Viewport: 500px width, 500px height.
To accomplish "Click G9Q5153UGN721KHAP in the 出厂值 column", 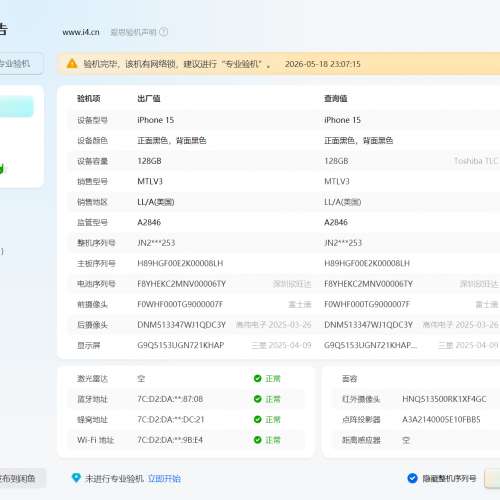I will pyautogui.click(x=181, y=345).
